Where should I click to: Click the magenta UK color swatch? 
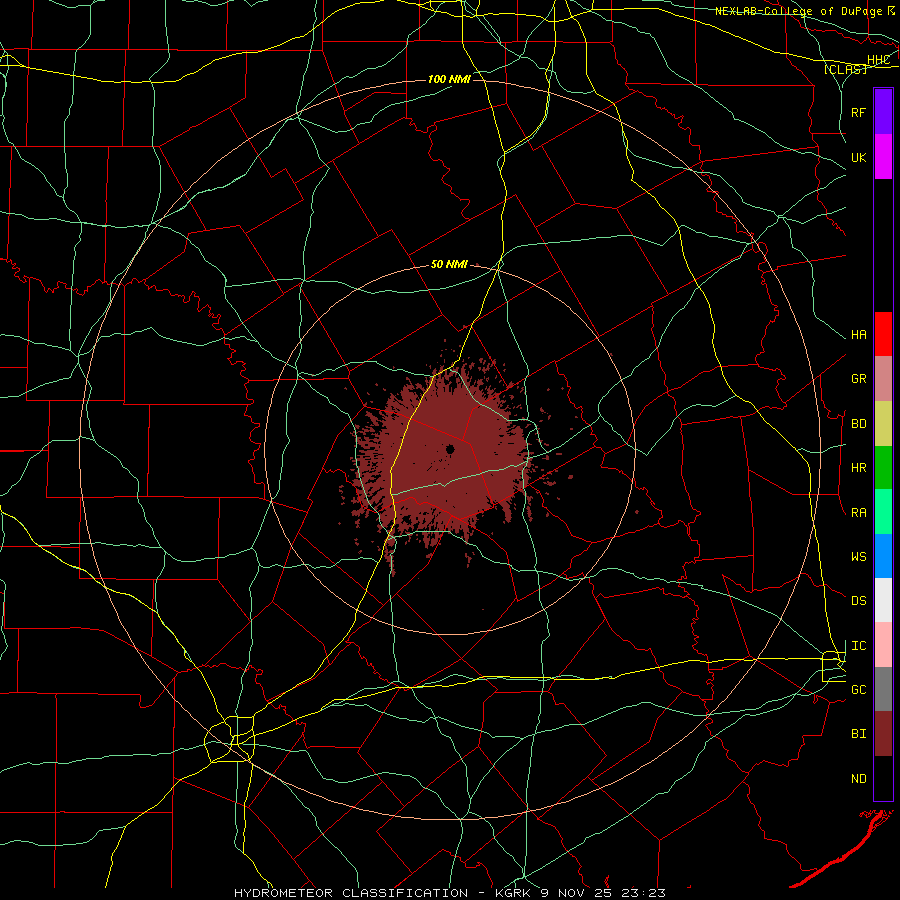883,157
